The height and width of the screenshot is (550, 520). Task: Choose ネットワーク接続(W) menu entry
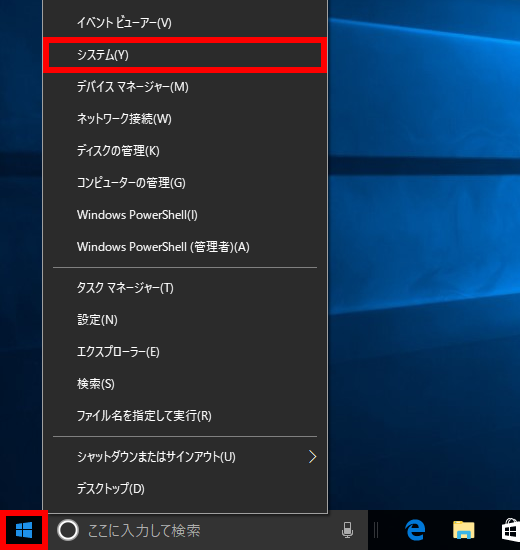[x=185, y=119]
